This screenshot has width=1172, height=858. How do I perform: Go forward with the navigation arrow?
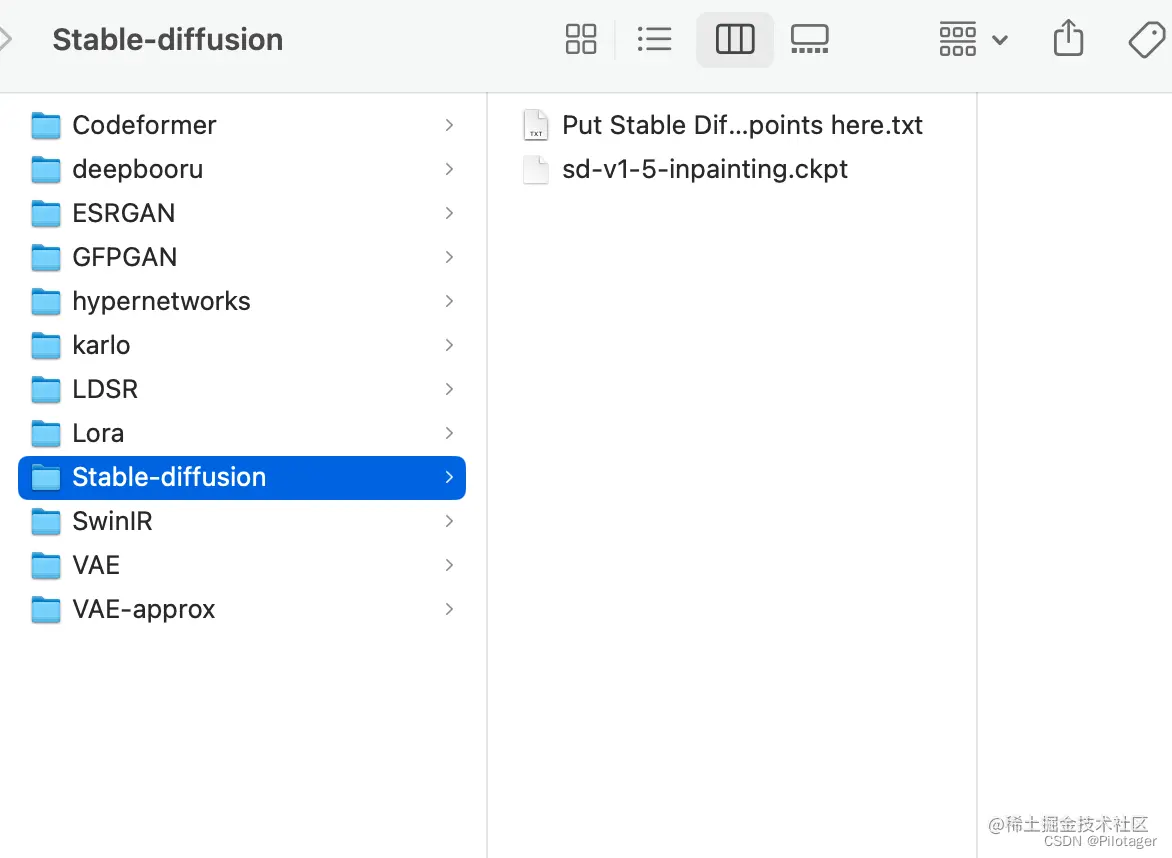6,39
